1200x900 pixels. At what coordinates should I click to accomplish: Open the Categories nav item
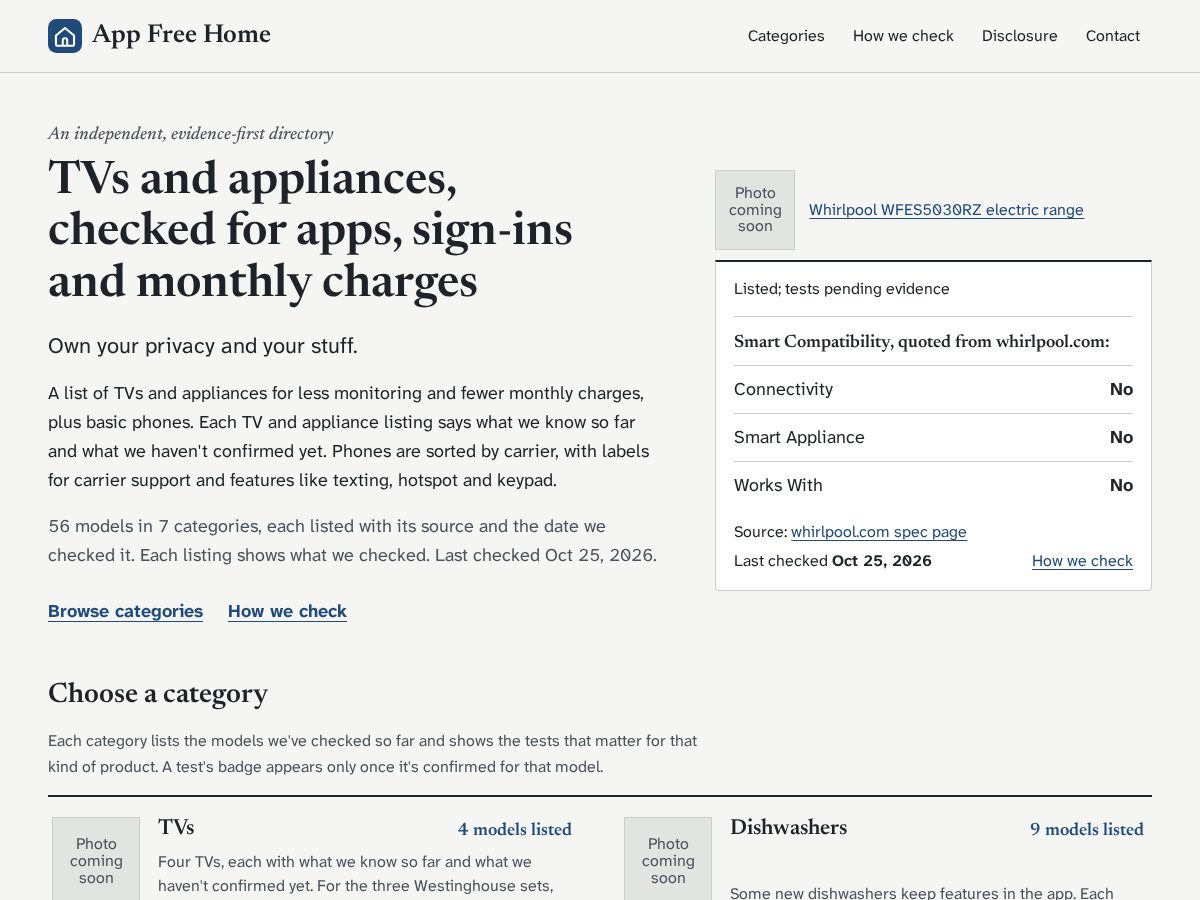click(x=786, y=36)
